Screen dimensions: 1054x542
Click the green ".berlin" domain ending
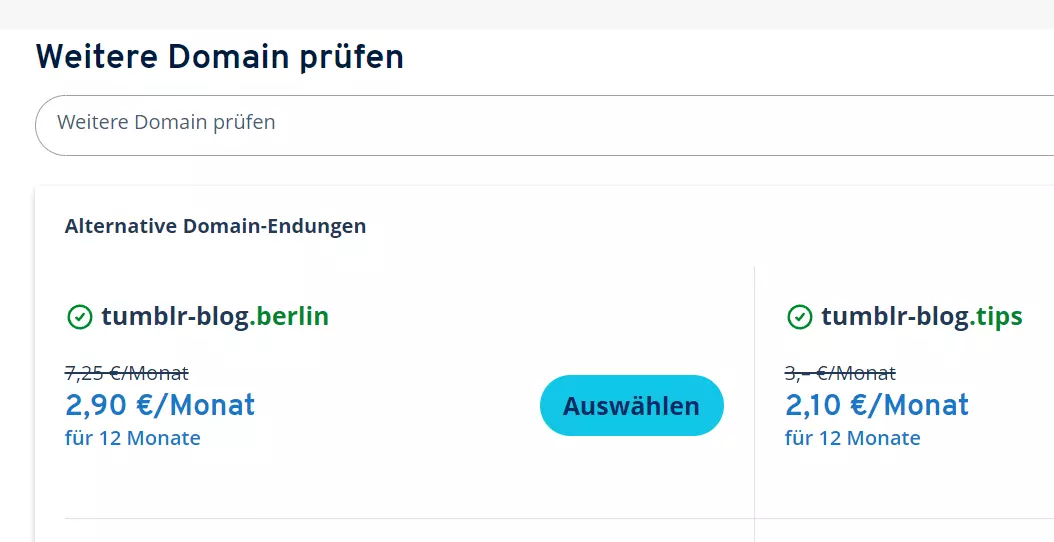(x=290, y=317)
